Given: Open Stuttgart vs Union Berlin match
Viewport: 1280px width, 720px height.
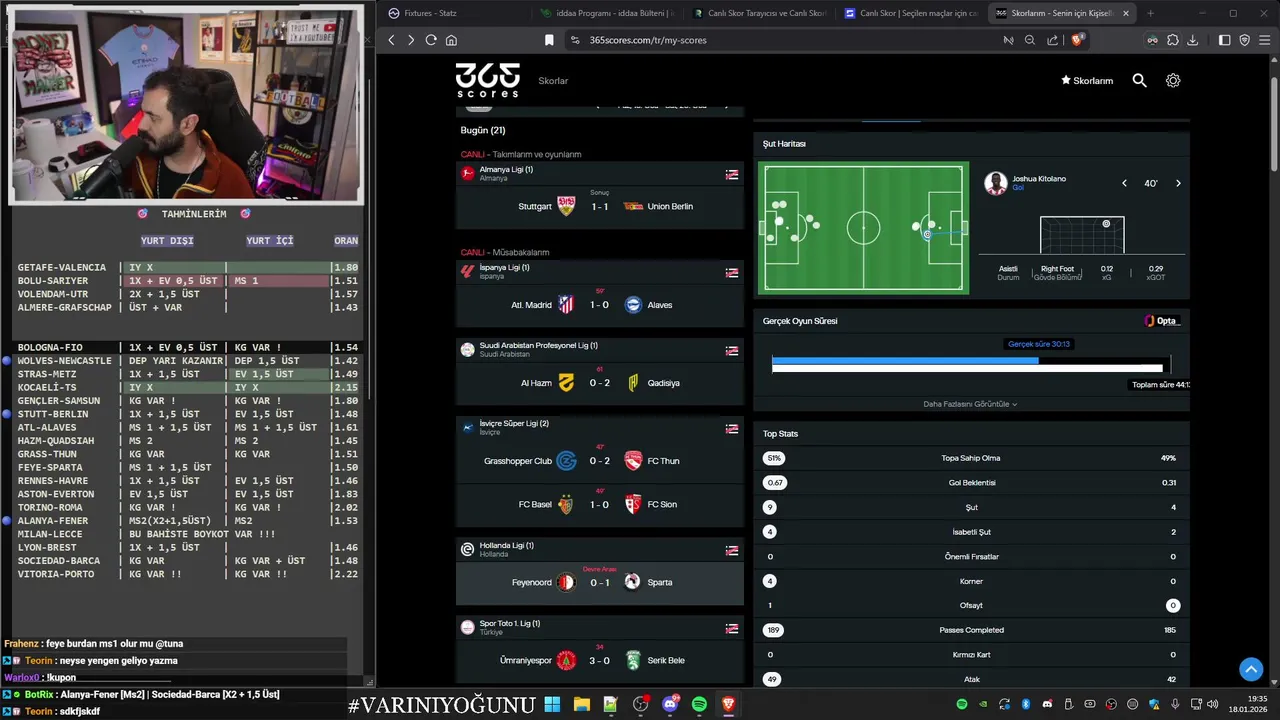Looking at the screenshot, I should [x=600, y=206].
